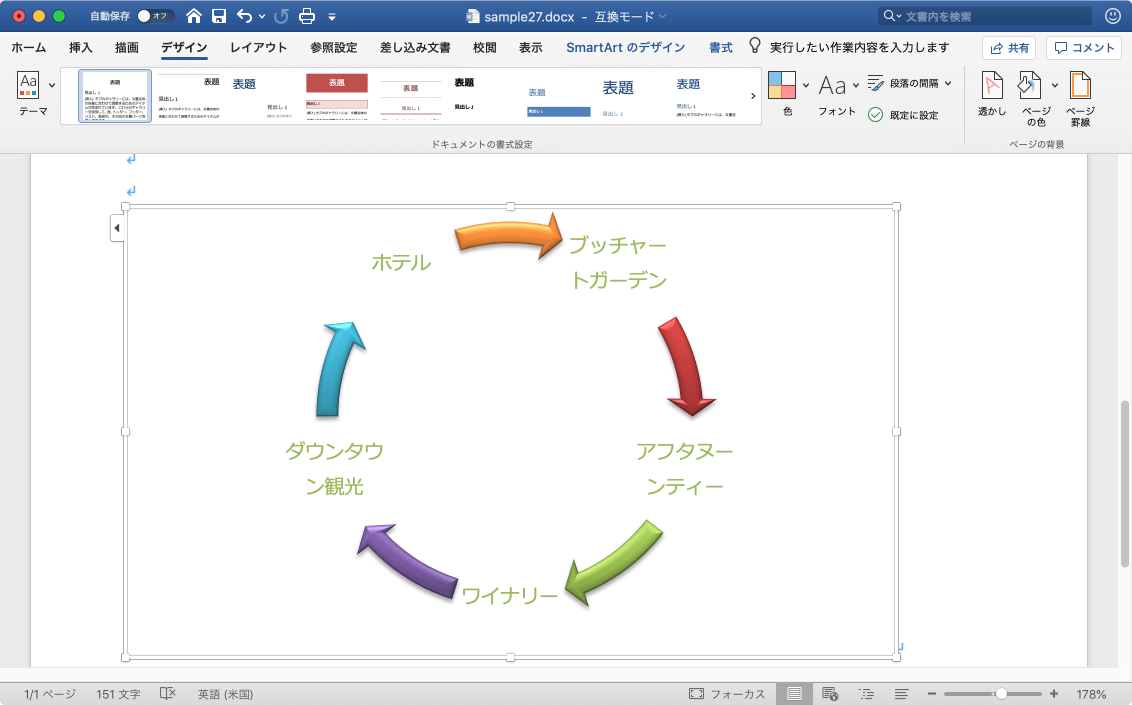Viewport: 1132px width, 705px height.
Task: Click the 178% zoom level
Action: (1091, 694)
